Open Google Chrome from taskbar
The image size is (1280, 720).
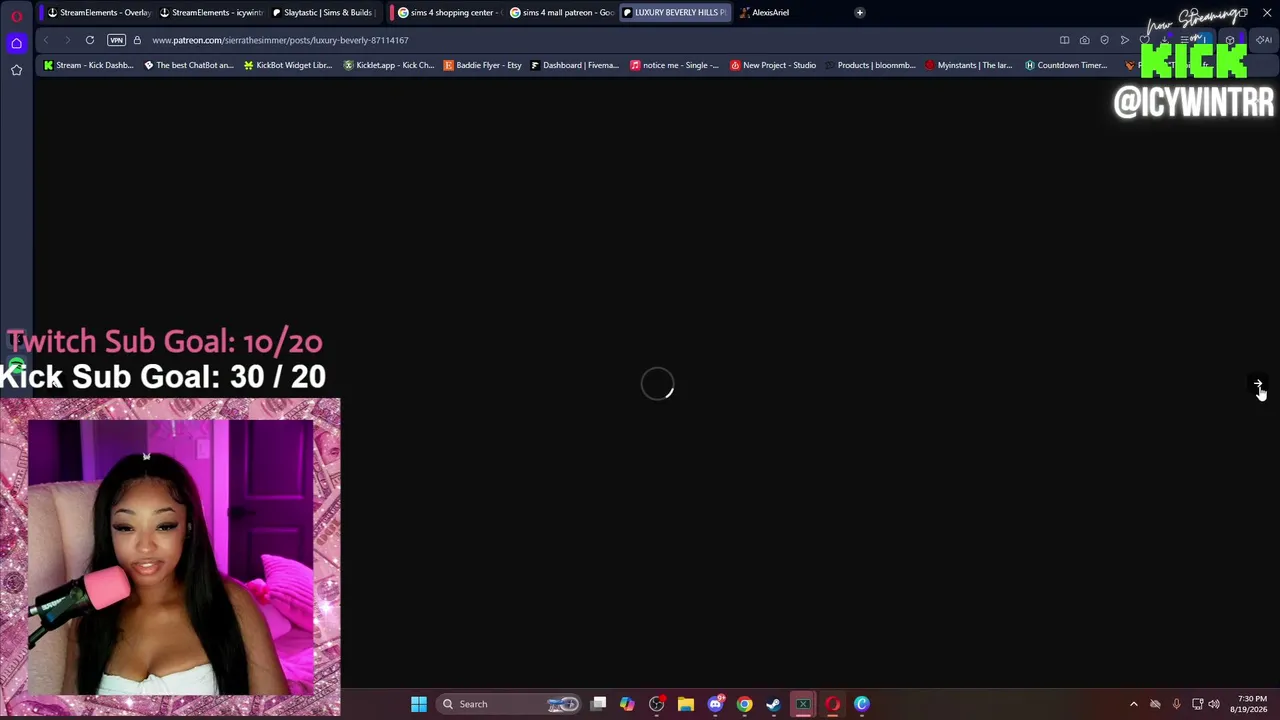[744, 704]
